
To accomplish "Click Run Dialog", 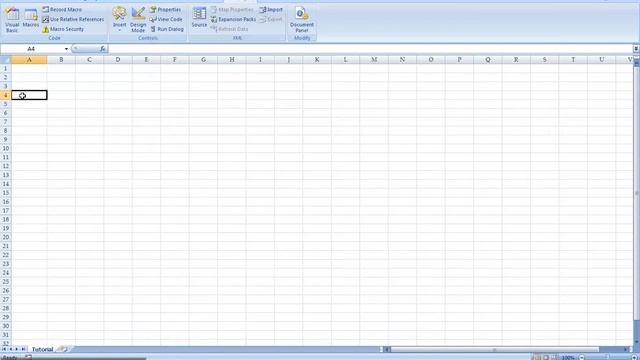I will click(167, 29).
